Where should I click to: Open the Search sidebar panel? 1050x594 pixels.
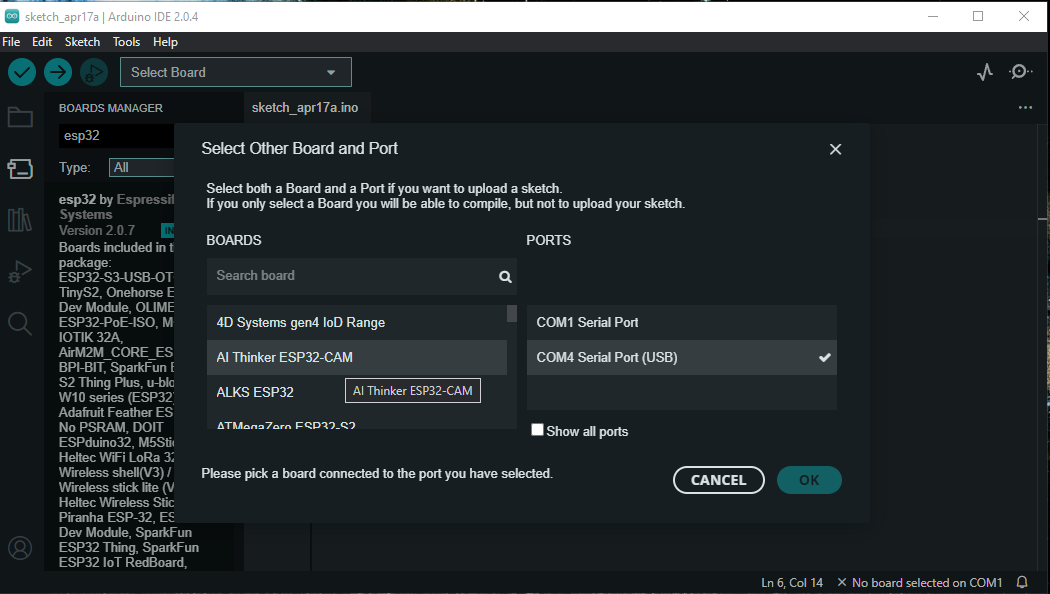pyautogui.click(x=20, y=323)
